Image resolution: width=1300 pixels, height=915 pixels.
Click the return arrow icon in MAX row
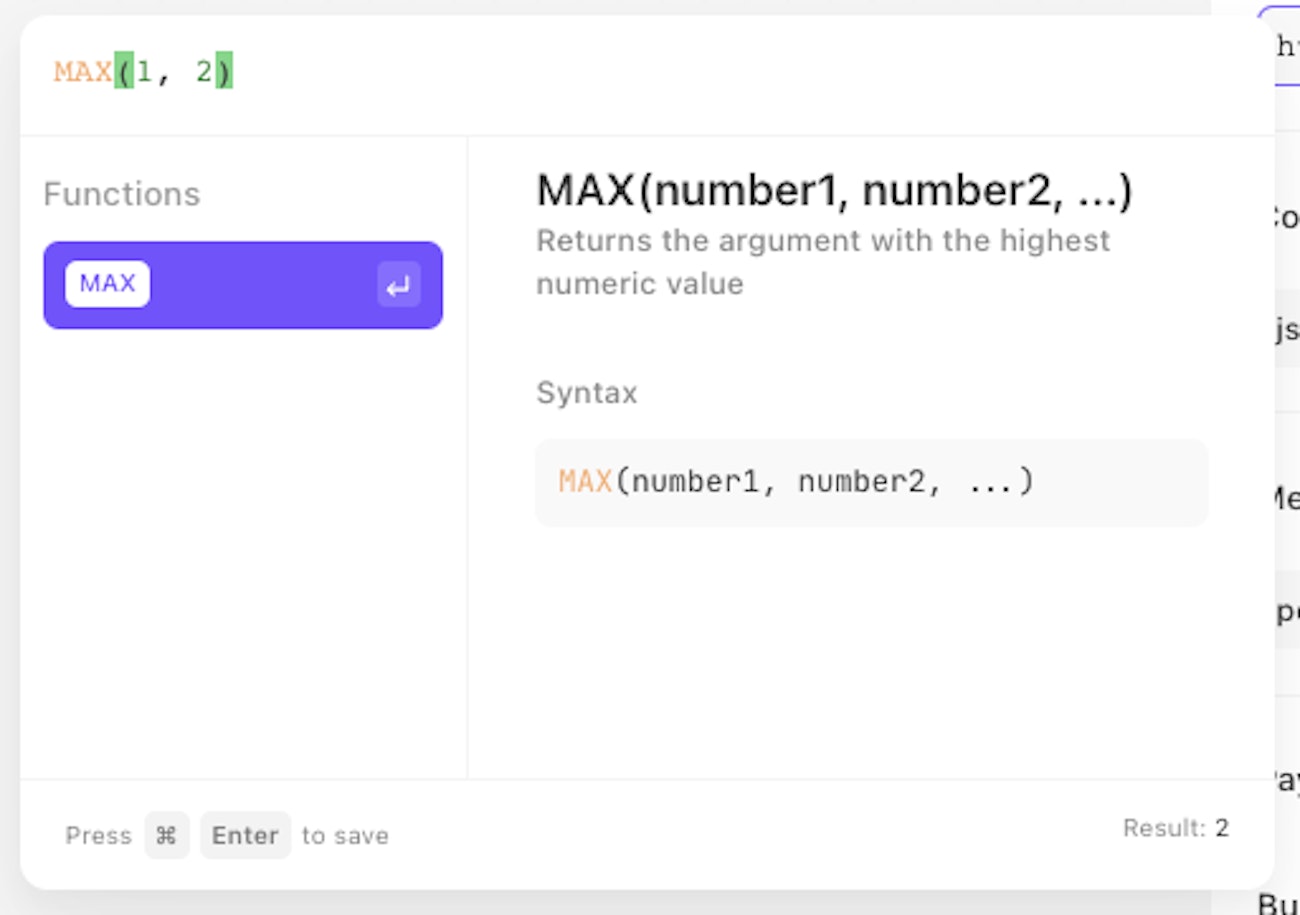(x=398, y=285)
